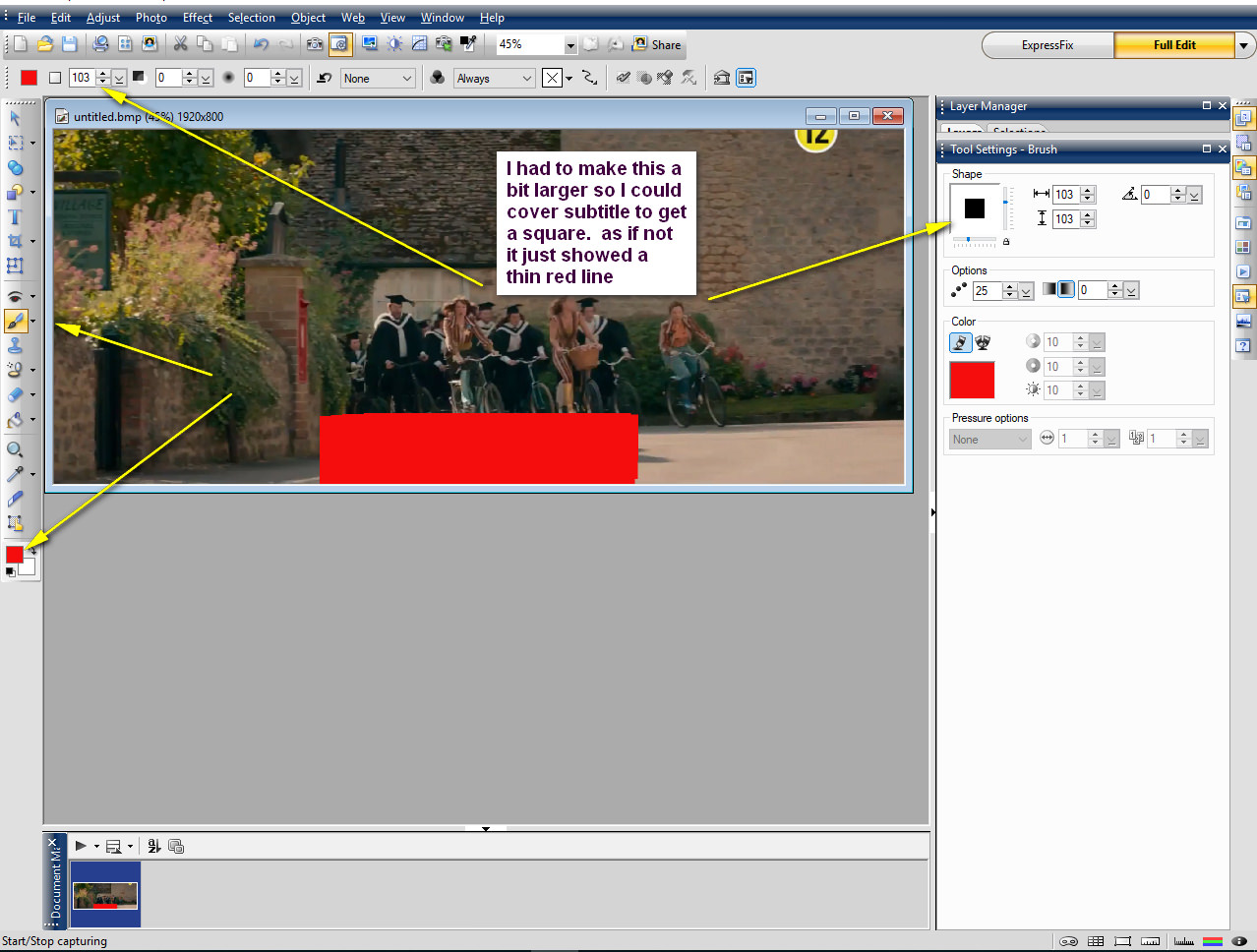Toggle single color paint mode button
The width and height of the screenshot is (1257, 952).
(960, 342)
